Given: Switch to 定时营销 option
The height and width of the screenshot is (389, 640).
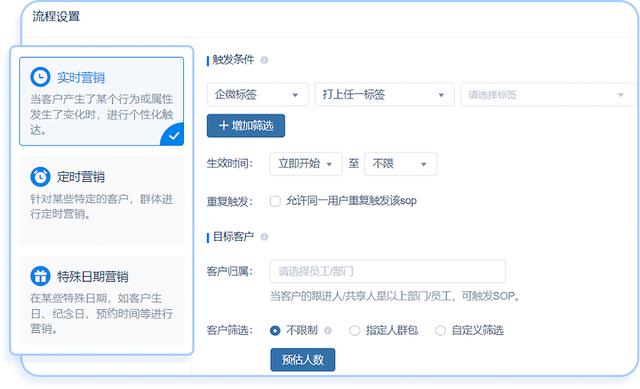Looking at the screenshot, I should (102, 201).
